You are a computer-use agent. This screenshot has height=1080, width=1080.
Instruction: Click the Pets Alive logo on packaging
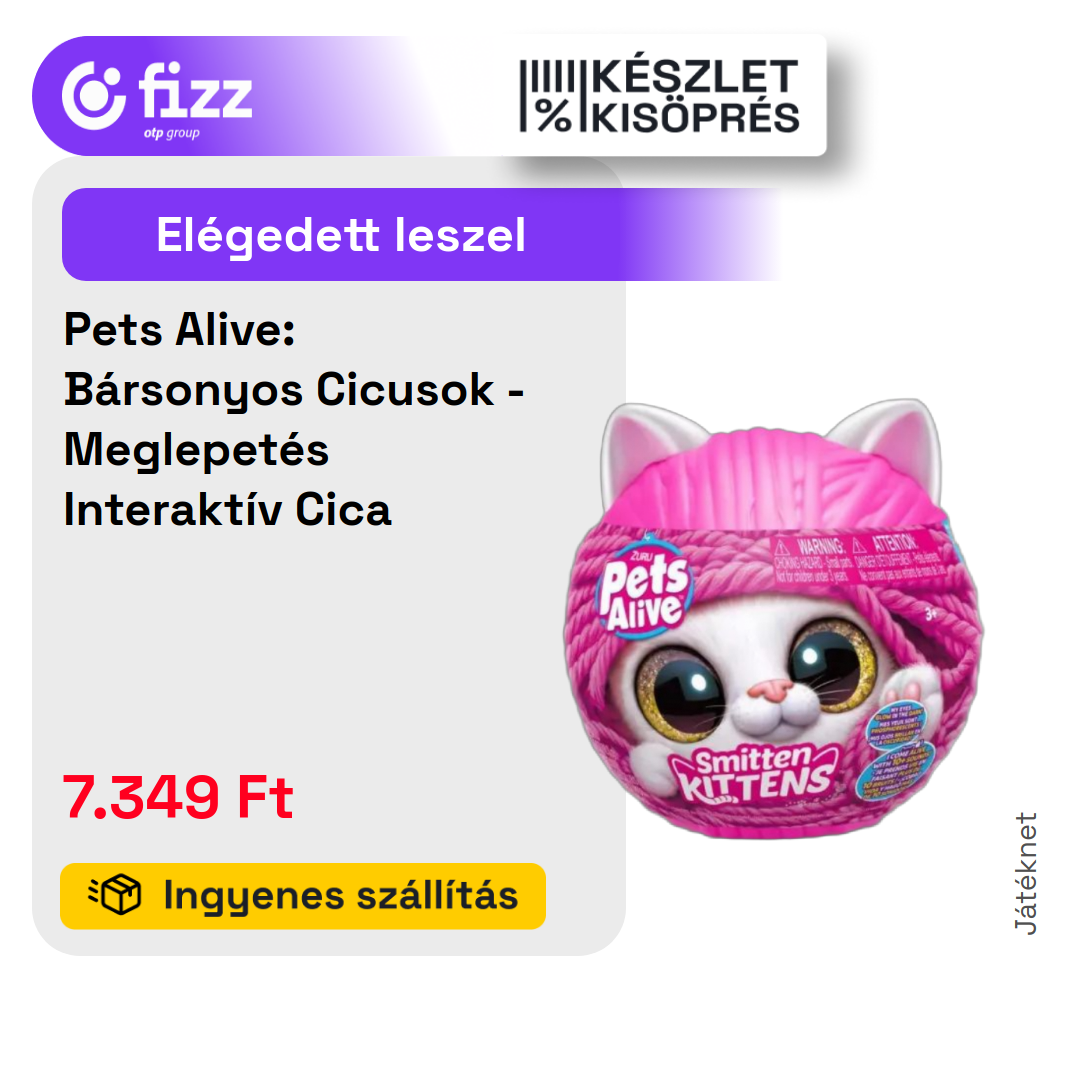tap(643, 591)
